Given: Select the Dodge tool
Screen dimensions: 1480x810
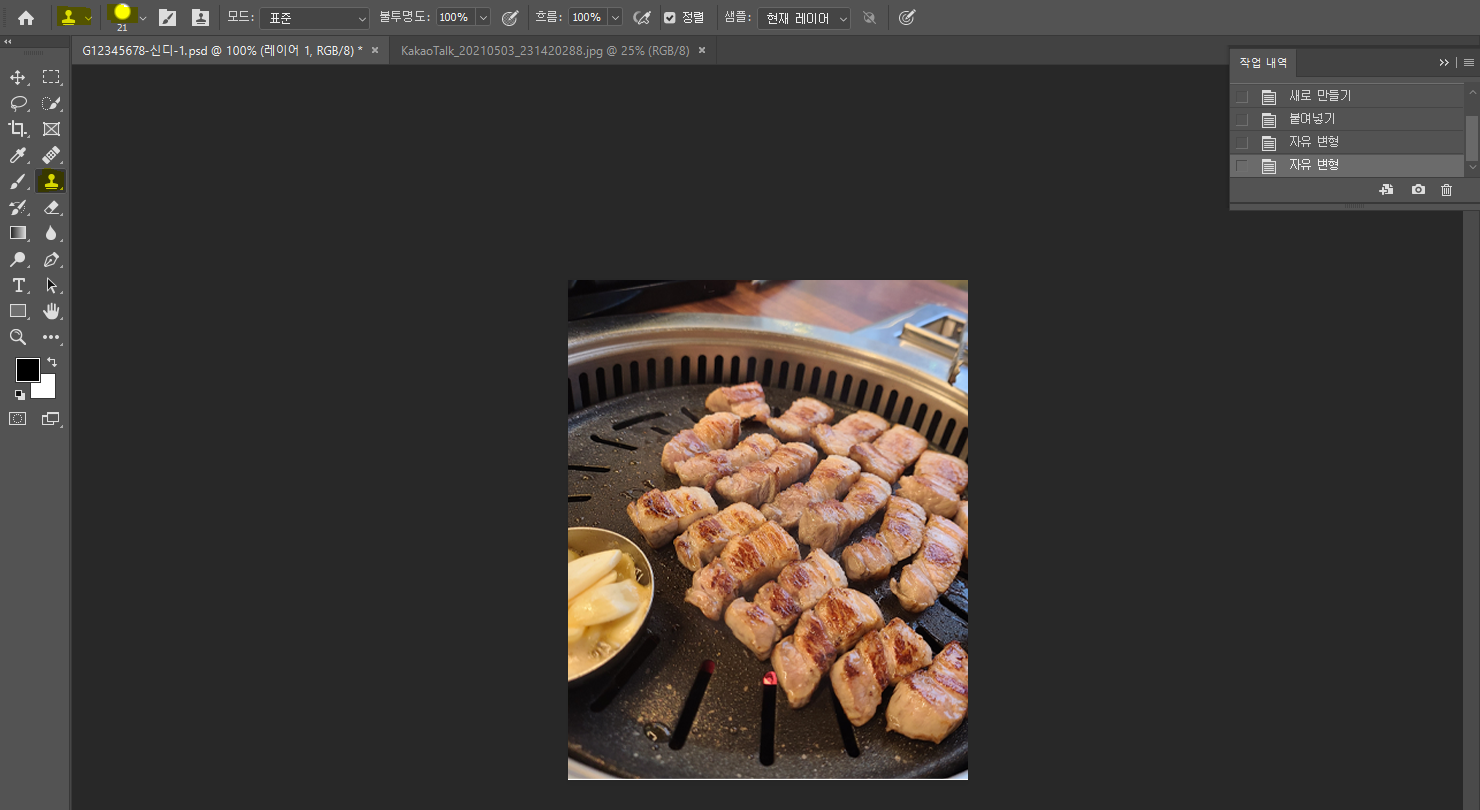Looking at the screenshot, I should pyautogui.click(x=18, y=259).
